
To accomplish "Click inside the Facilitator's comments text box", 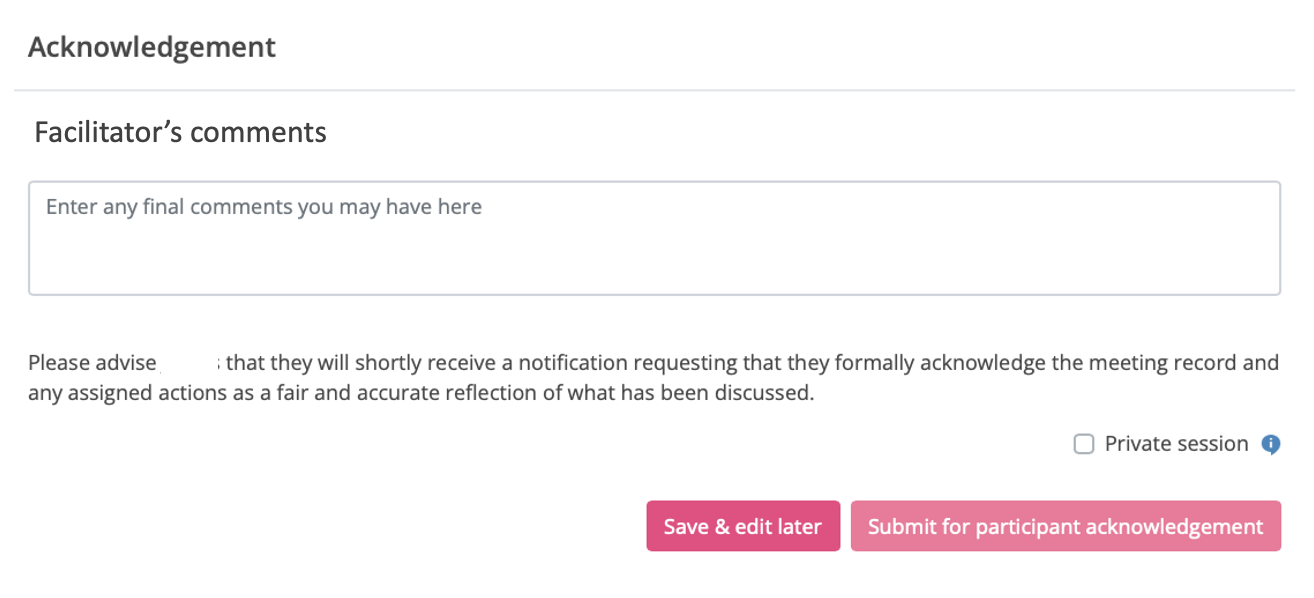I will point(654,238).
